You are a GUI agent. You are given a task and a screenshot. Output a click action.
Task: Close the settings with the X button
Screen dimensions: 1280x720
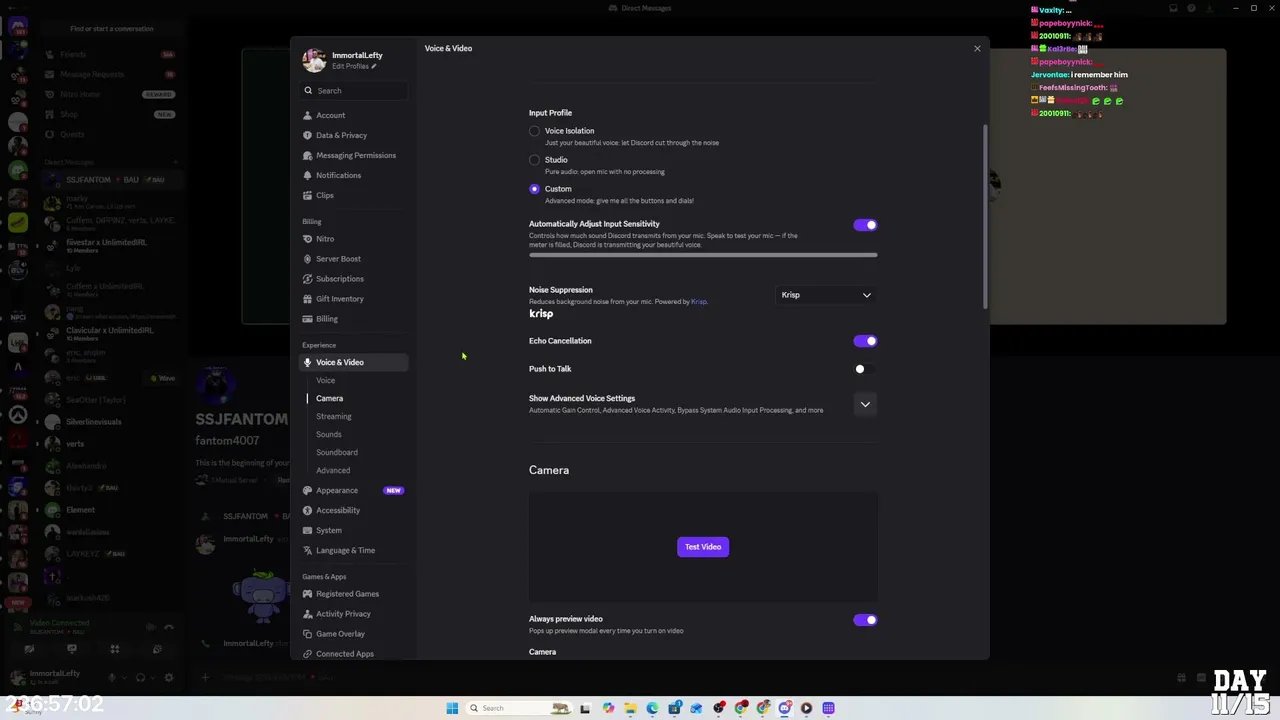click(977, 48)
